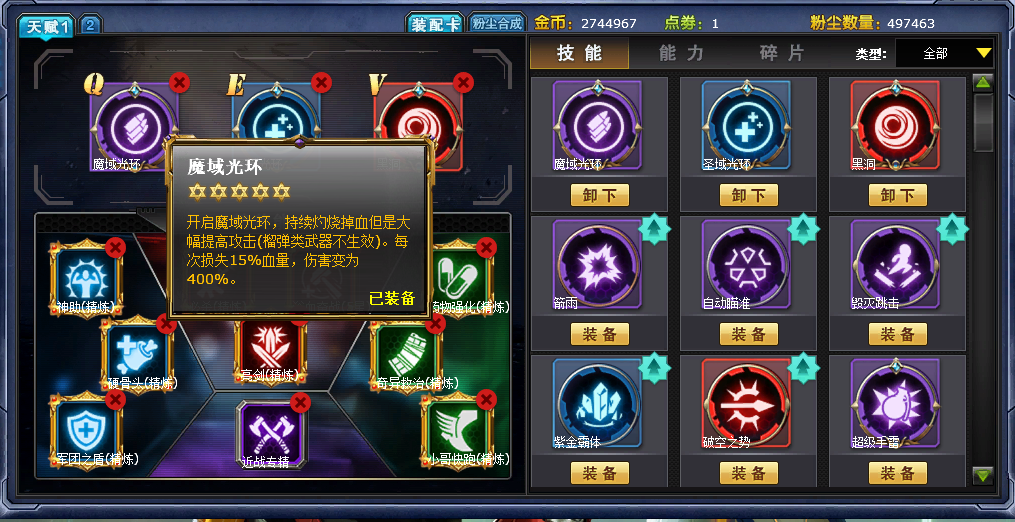Open the 类型 全部 dropdown

[944, 53]
